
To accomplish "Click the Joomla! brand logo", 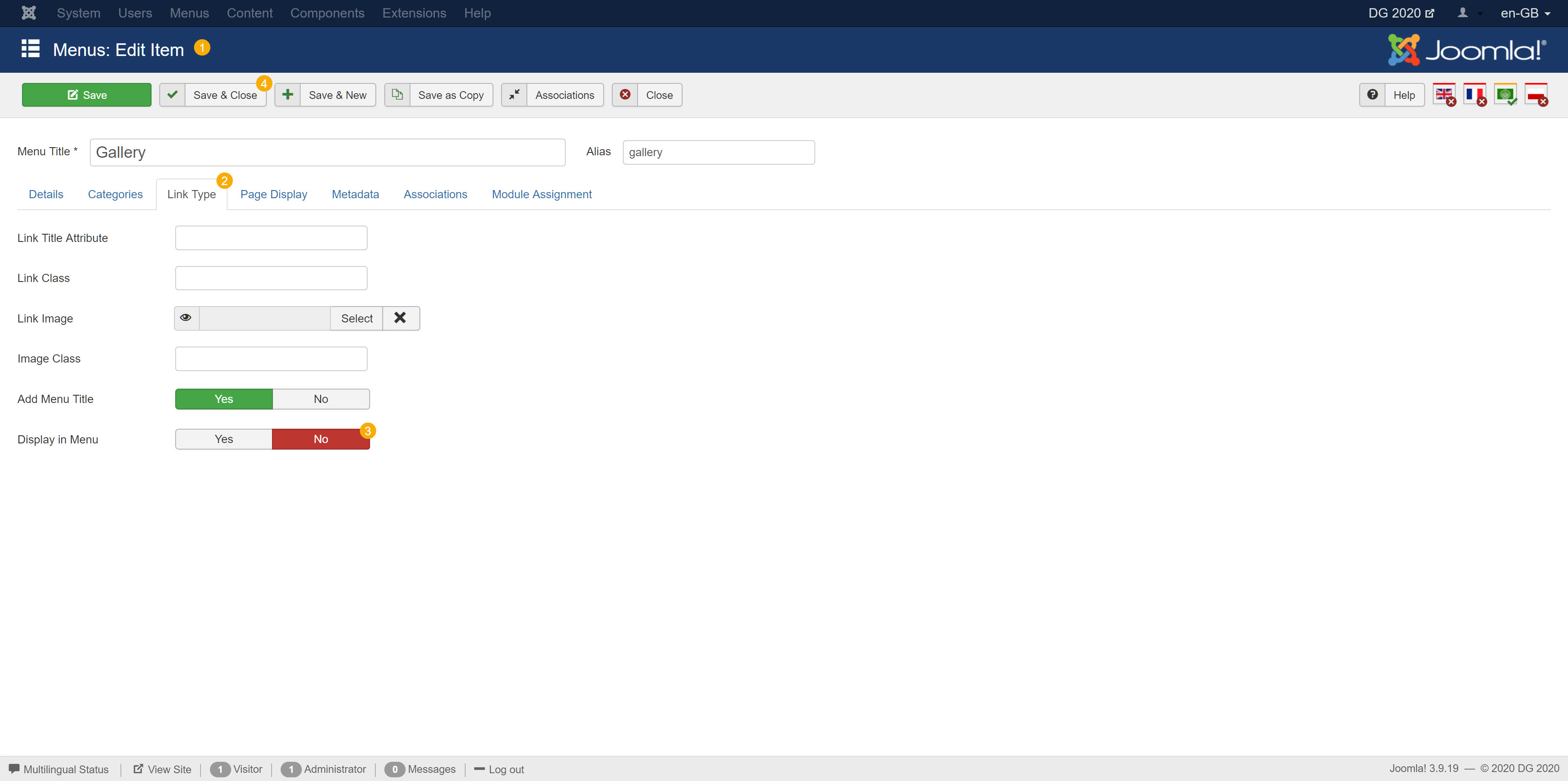I will pos(1467,50).
